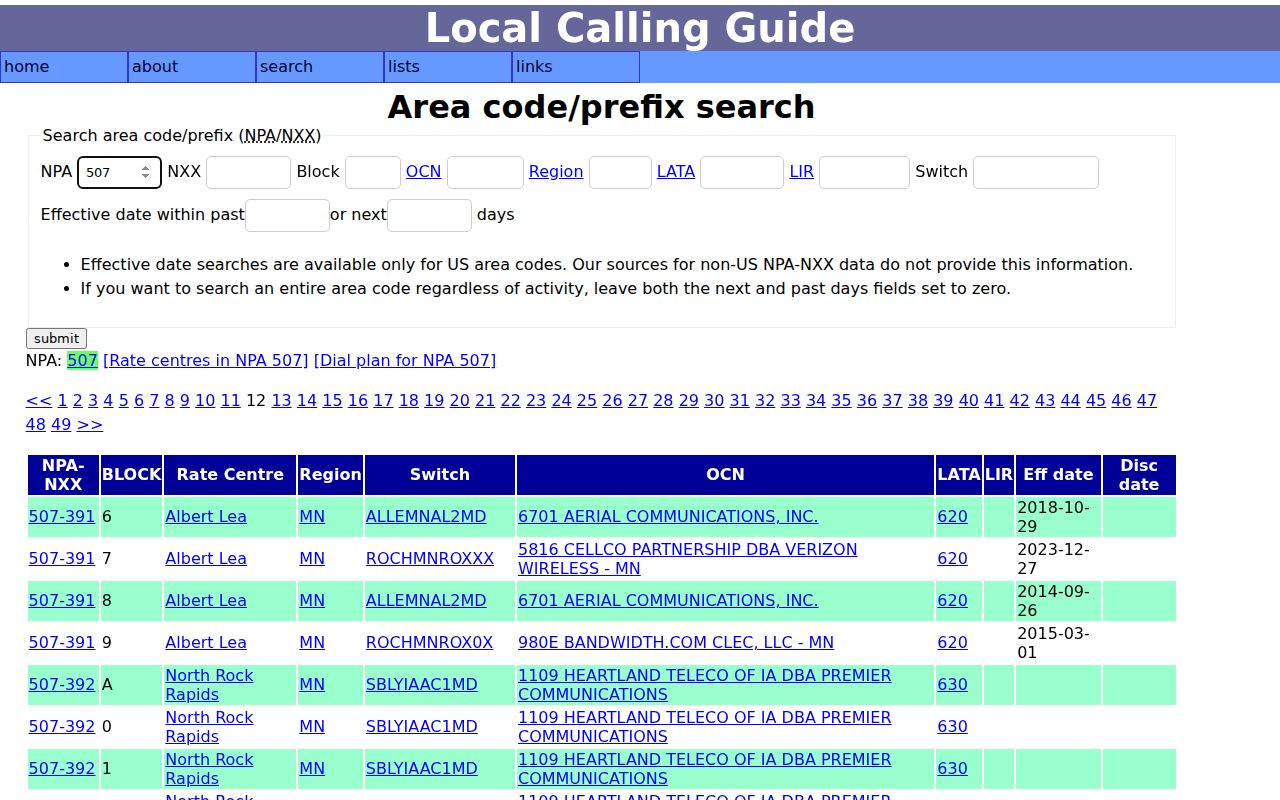1280x800 pixels.
Task: Focus the OCN input field
Action: pyautogui.click(x=485, y=172)
